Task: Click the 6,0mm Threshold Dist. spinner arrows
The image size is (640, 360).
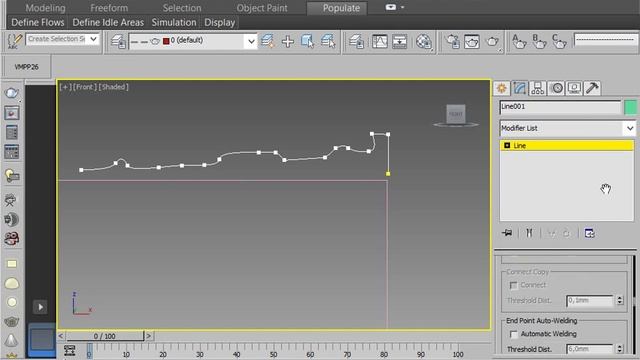Action: (x=620, y=349)
